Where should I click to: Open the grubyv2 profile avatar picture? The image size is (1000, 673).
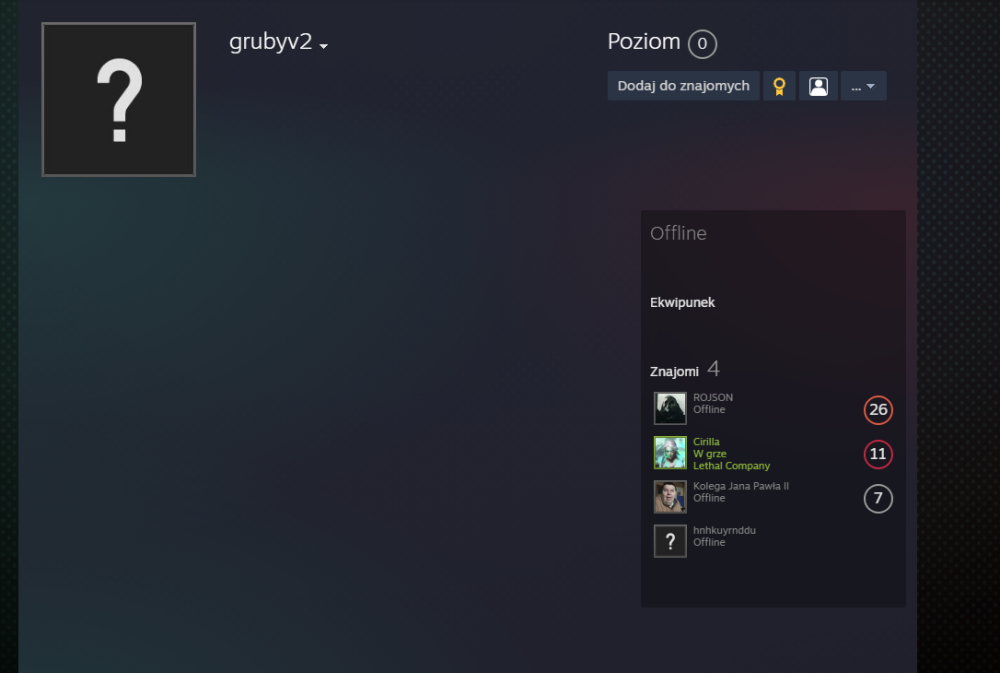click(x=119, y=100)
